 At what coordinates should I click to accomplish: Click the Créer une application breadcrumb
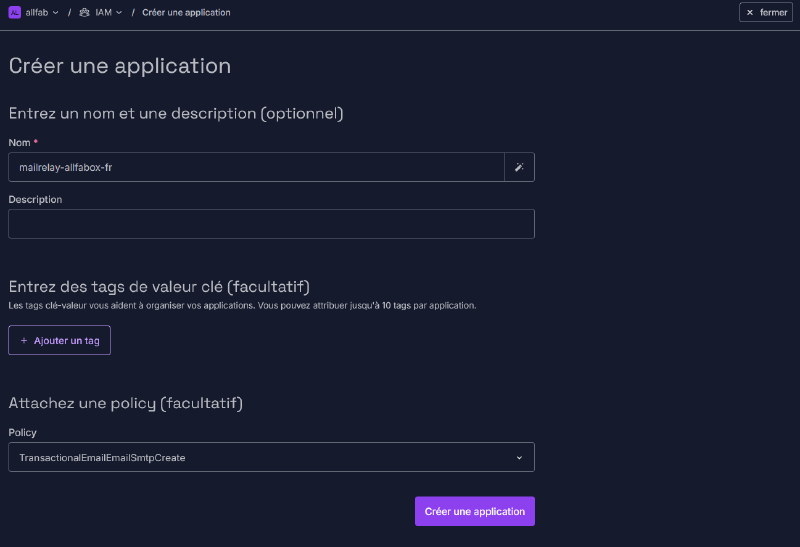click(x=186, y=12)
